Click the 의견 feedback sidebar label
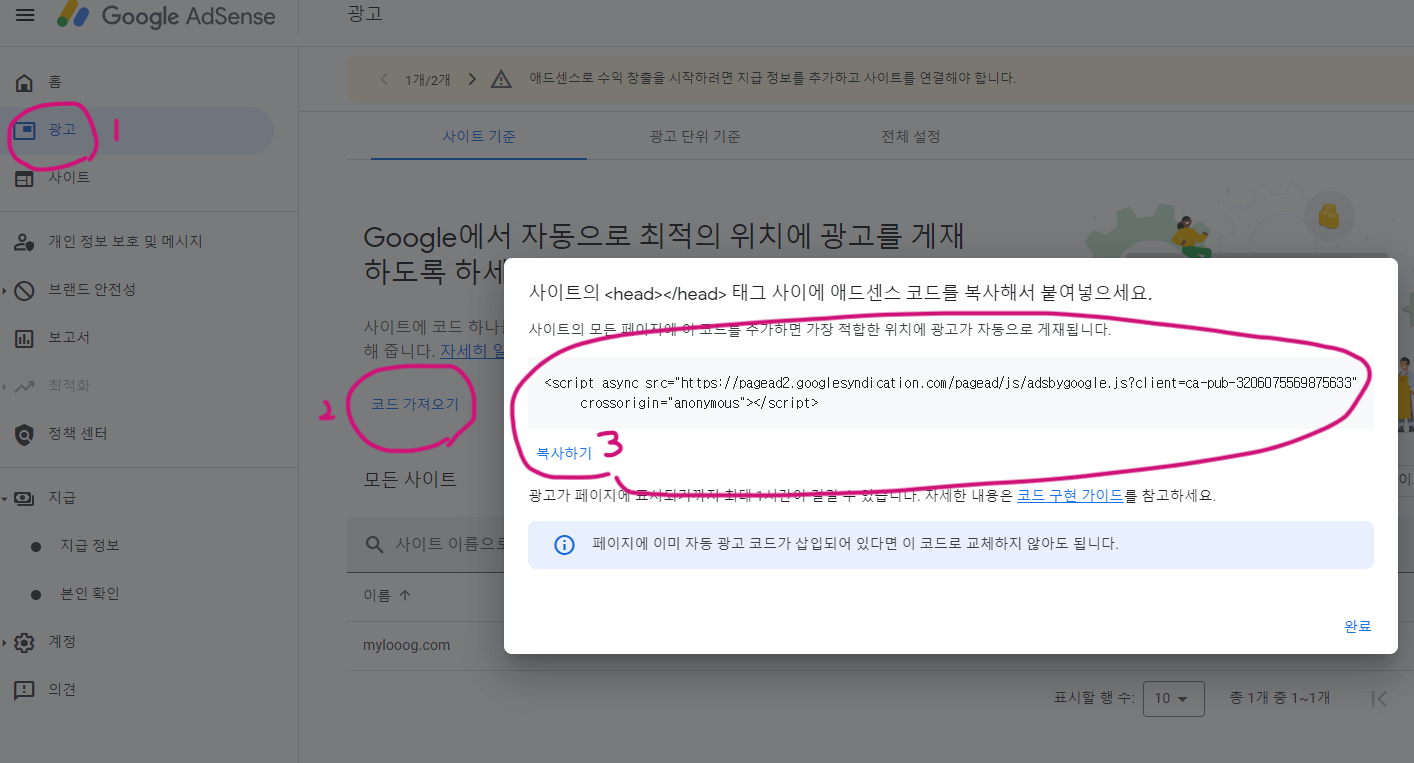 [62, 690]
